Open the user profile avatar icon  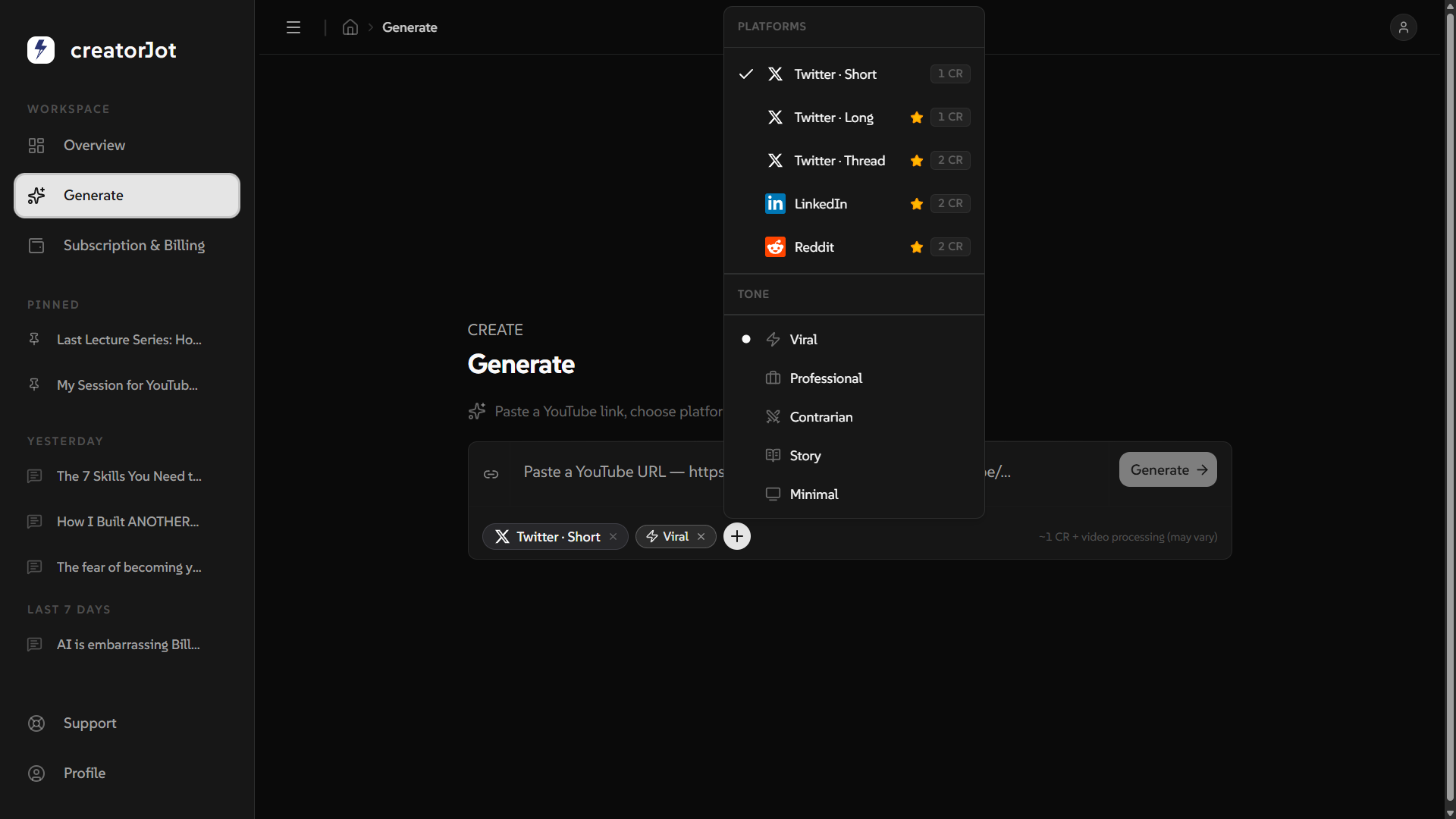tap(1403, 27)
